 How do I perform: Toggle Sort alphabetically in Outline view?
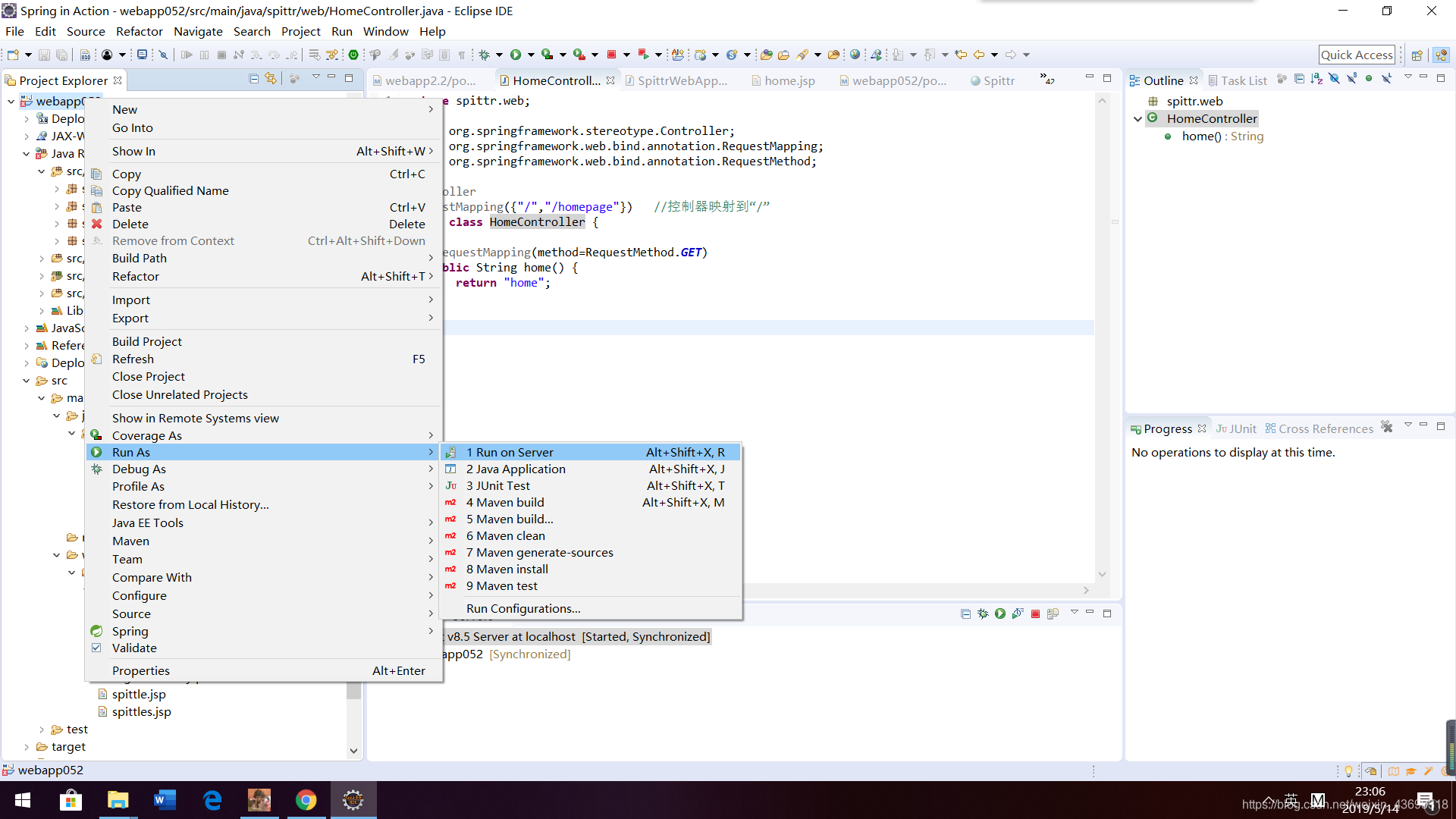(x=1316, y=79)
